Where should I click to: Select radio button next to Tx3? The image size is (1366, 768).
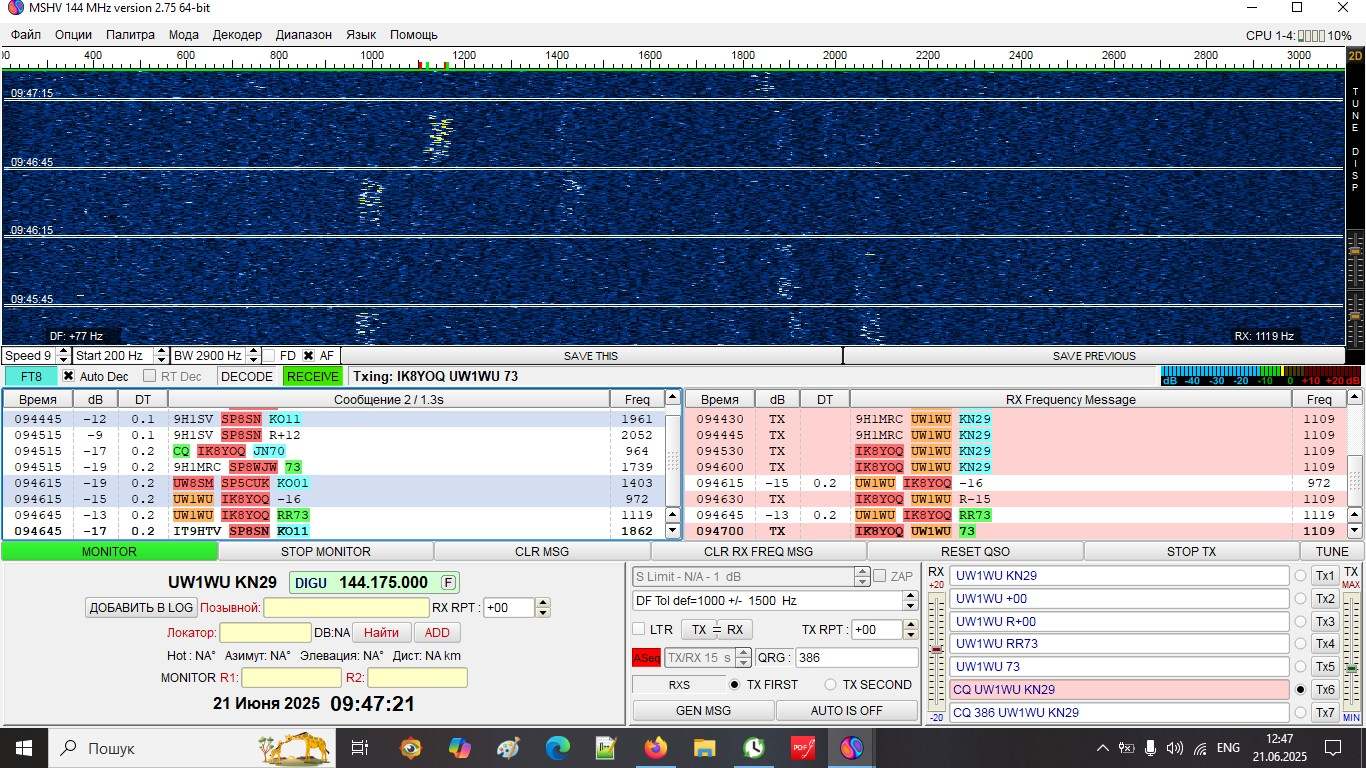click(x=1300, y=622)
